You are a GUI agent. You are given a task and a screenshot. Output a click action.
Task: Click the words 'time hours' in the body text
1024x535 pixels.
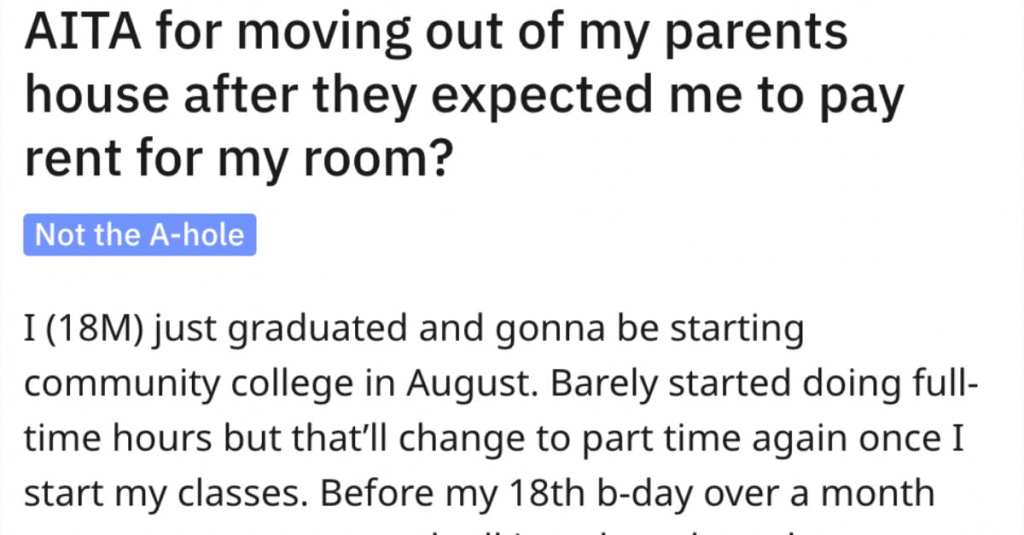pyautogui.click(x=118, y=439)
